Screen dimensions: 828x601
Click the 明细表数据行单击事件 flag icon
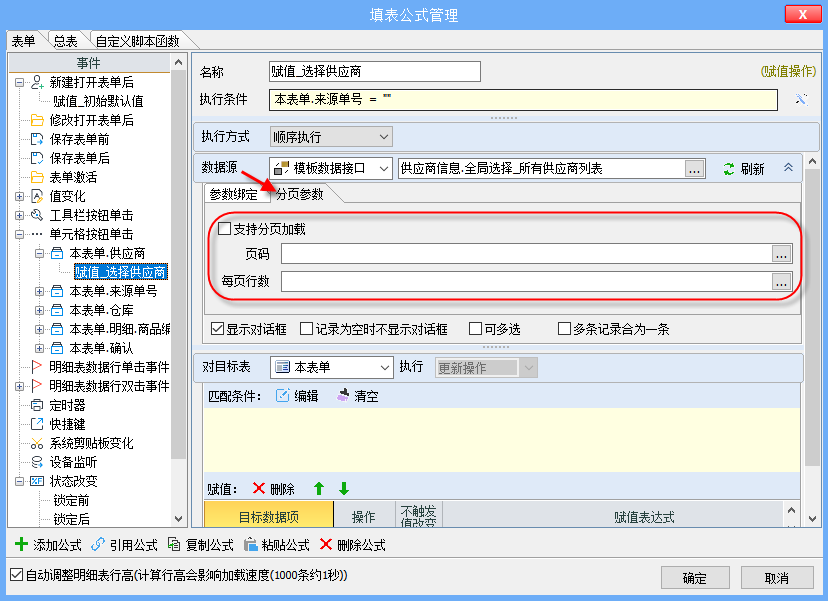37,367
